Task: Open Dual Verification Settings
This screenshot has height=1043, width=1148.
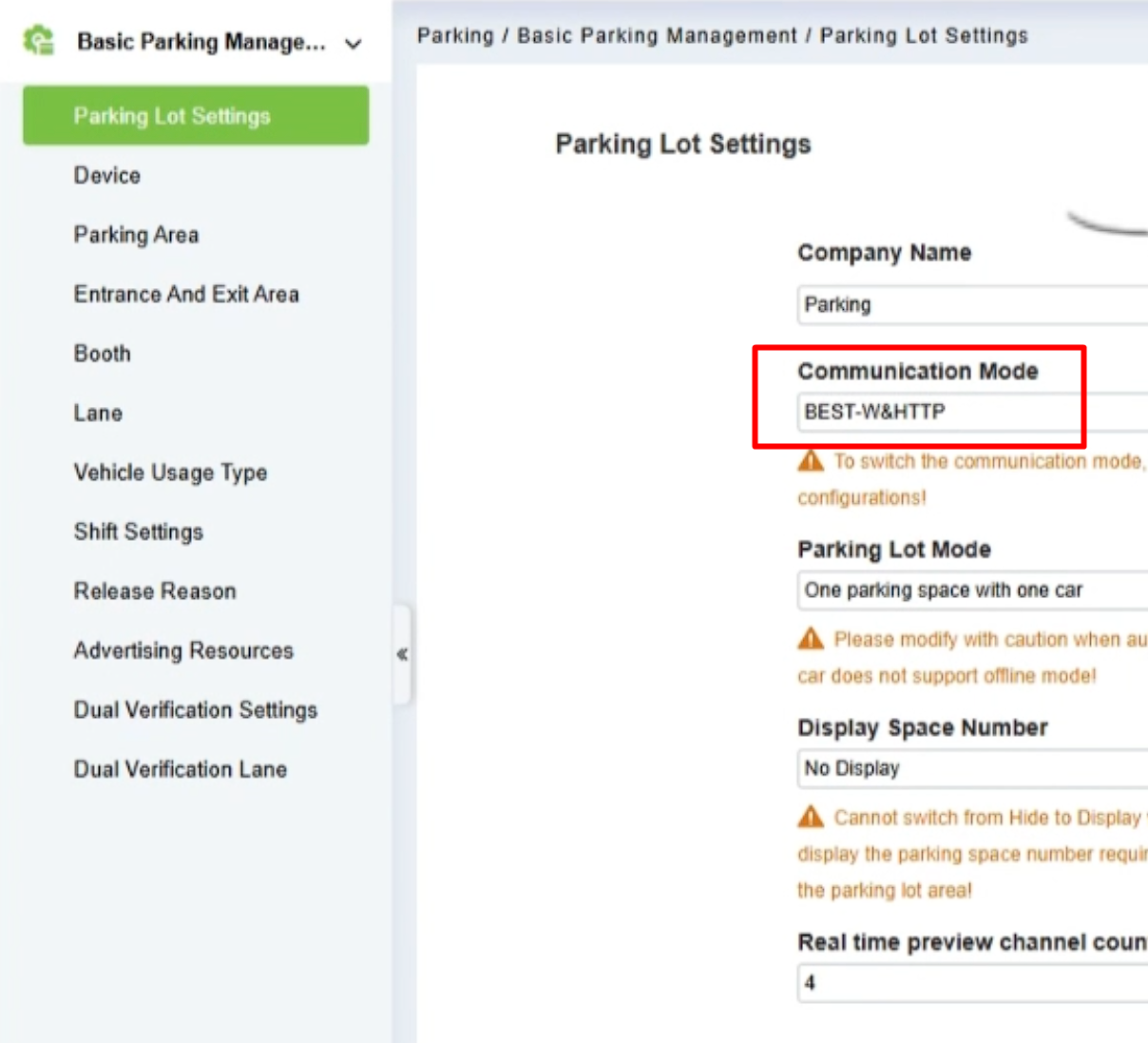Action: [x=196, y=710]
